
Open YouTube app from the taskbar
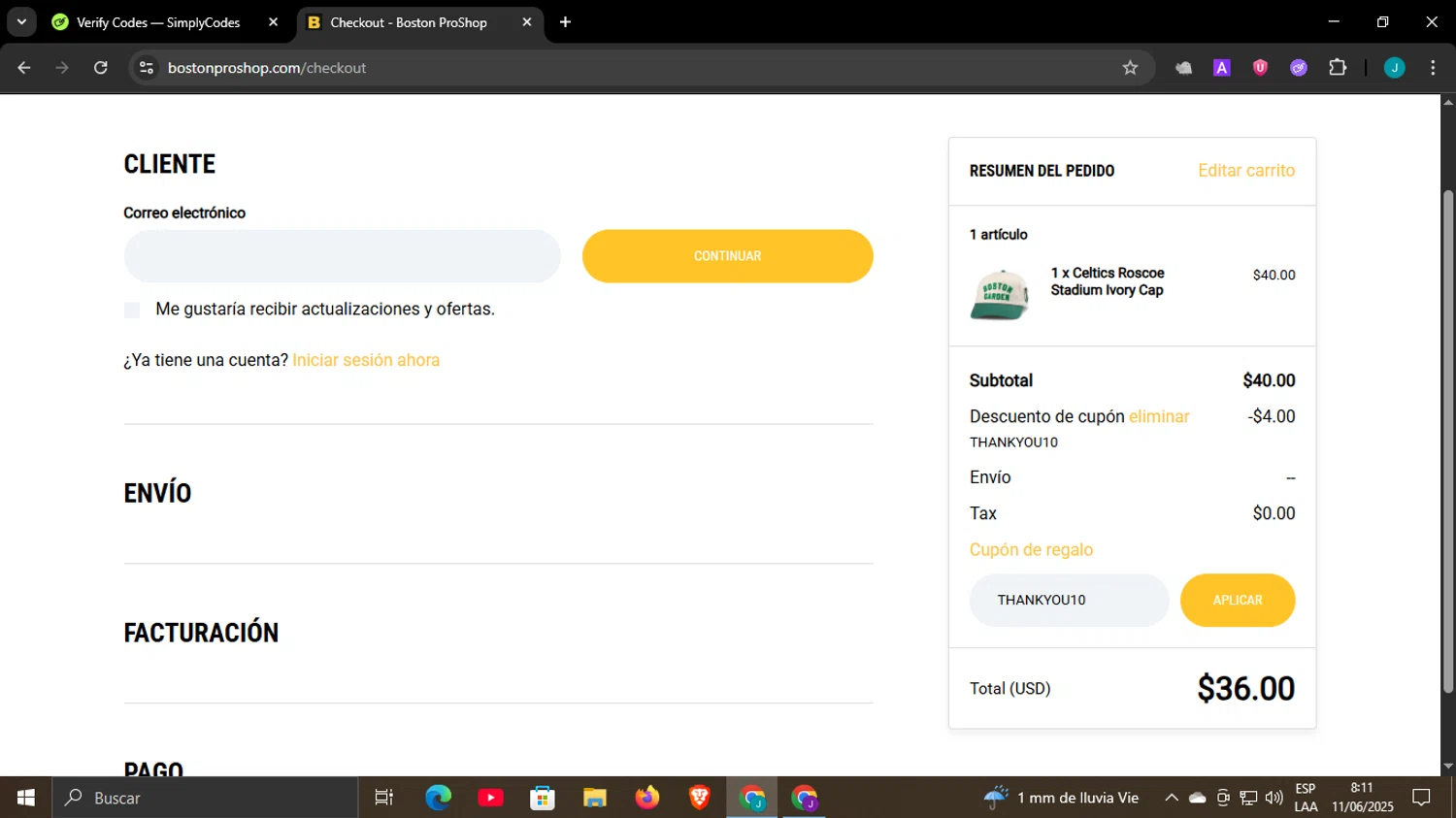click(x=490, y=798)
